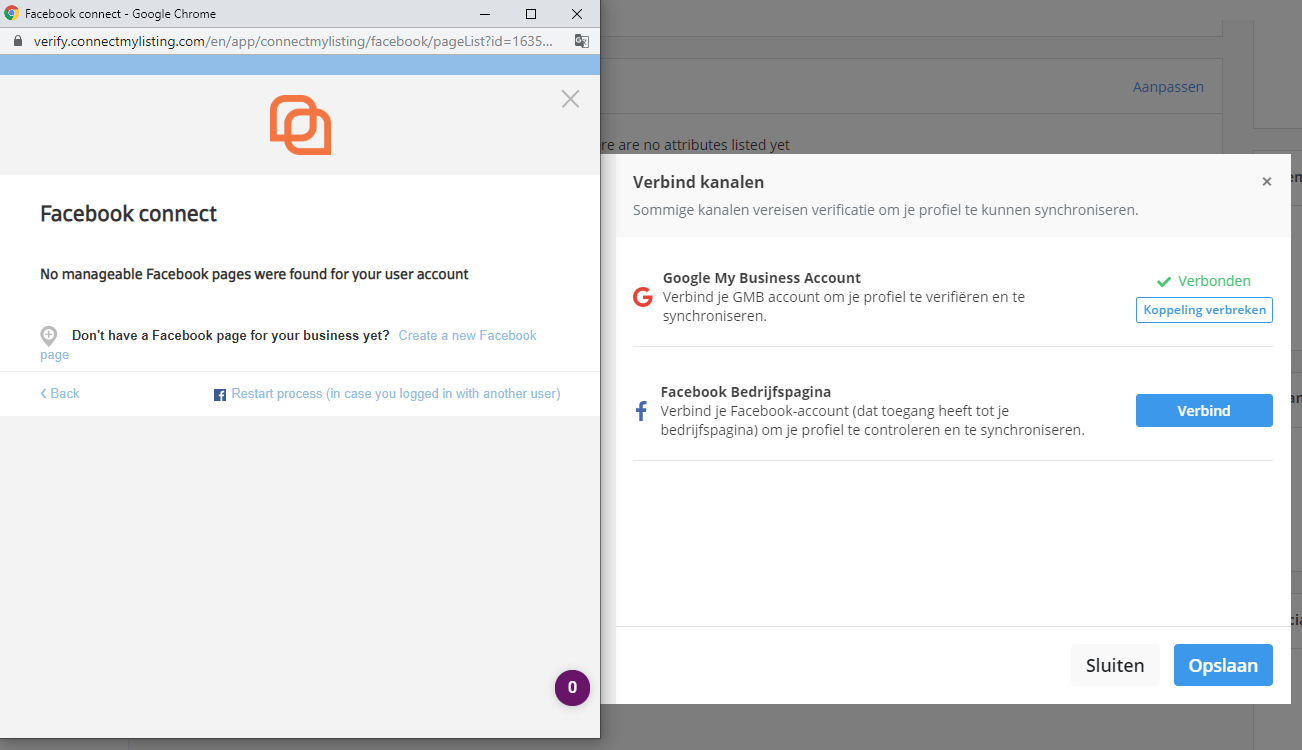Click the Facebook icon beside Restart process
The width and height of the screenshot is (1302, 750).
pyautogui.click(x=220, y=395)
